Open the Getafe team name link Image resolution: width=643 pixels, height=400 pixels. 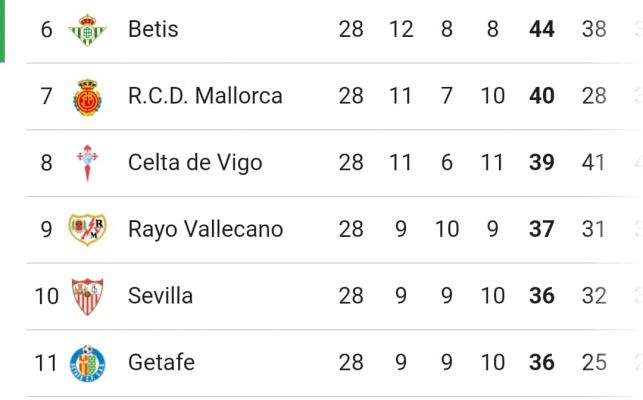tap(161, 362)
